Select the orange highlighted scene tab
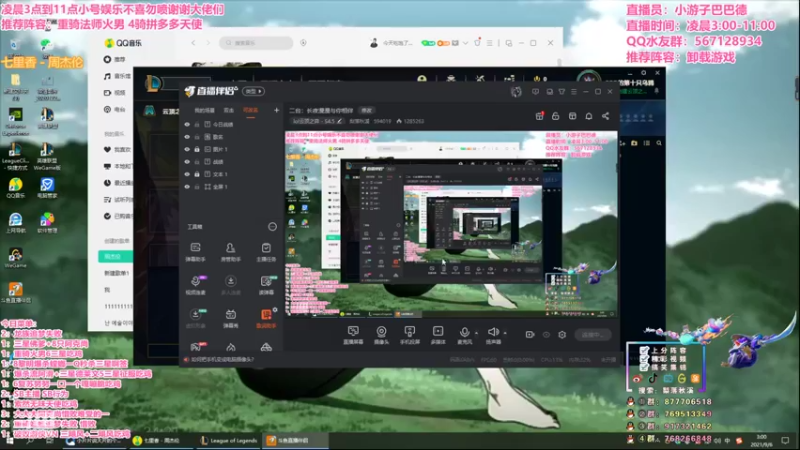Image resolution: width=800 pixels, height=450 pixels. pos(251,110)
